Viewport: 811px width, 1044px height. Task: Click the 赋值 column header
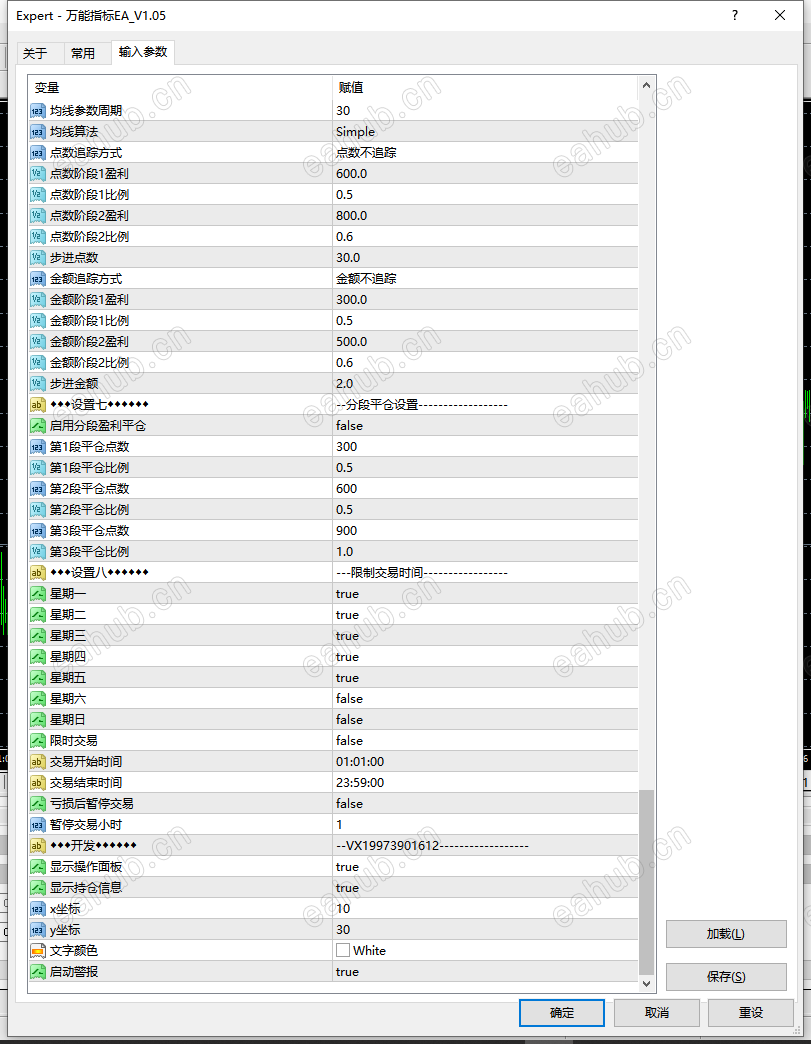point(485,88)
